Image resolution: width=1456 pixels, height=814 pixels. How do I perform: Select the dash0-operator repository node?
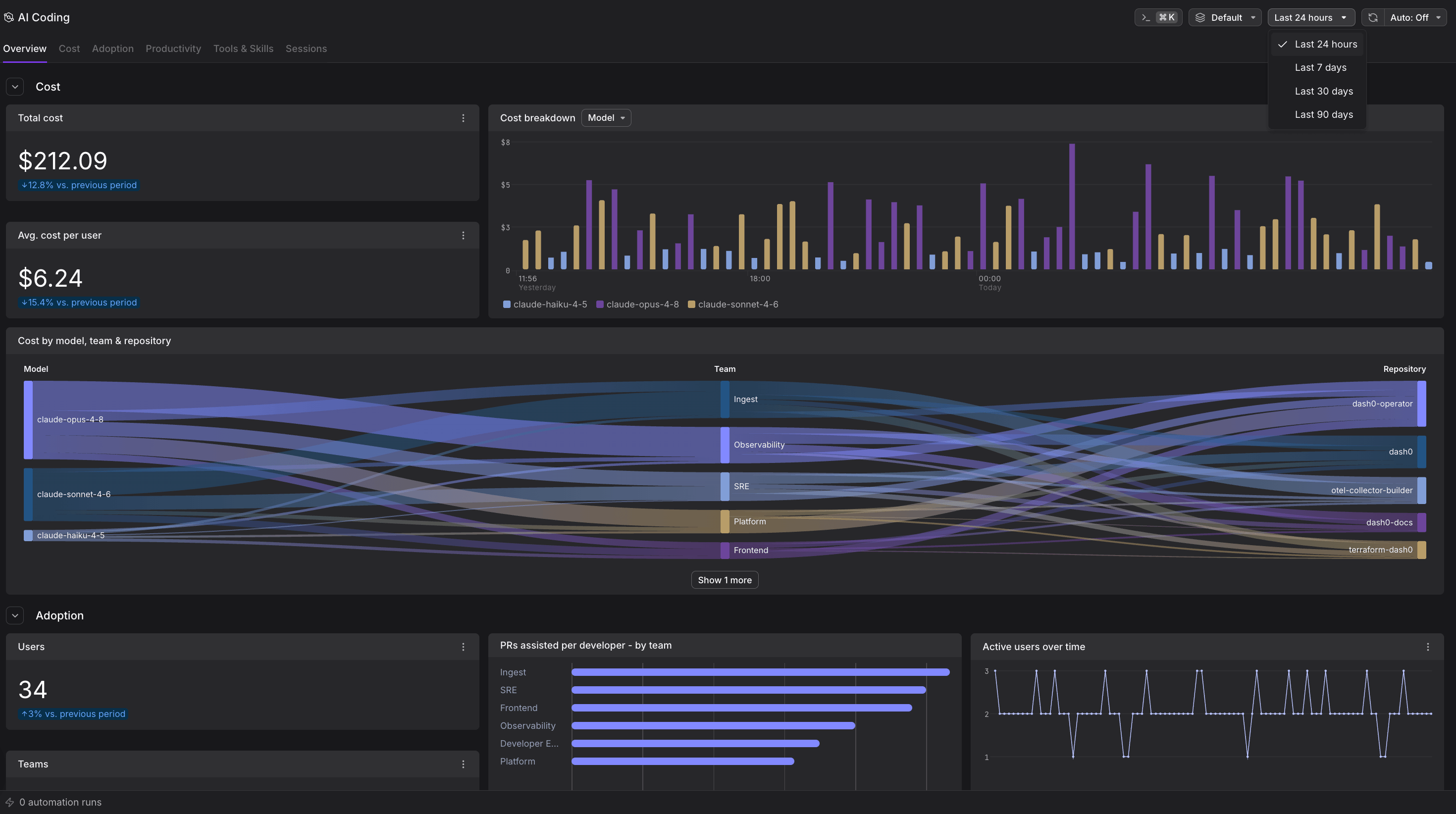click(1421, 404)
